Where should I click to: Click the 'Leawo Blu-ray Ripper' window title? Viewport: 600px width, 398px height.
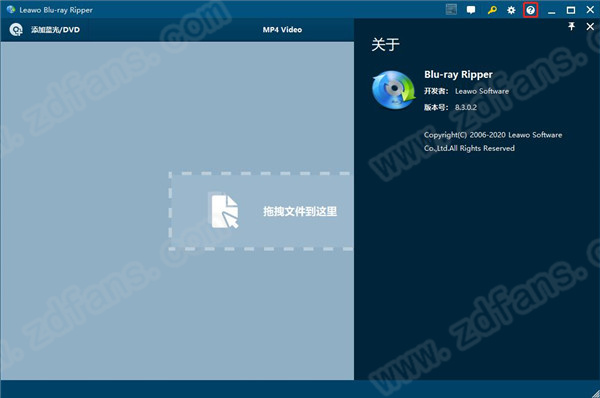[x=56, y=10]
